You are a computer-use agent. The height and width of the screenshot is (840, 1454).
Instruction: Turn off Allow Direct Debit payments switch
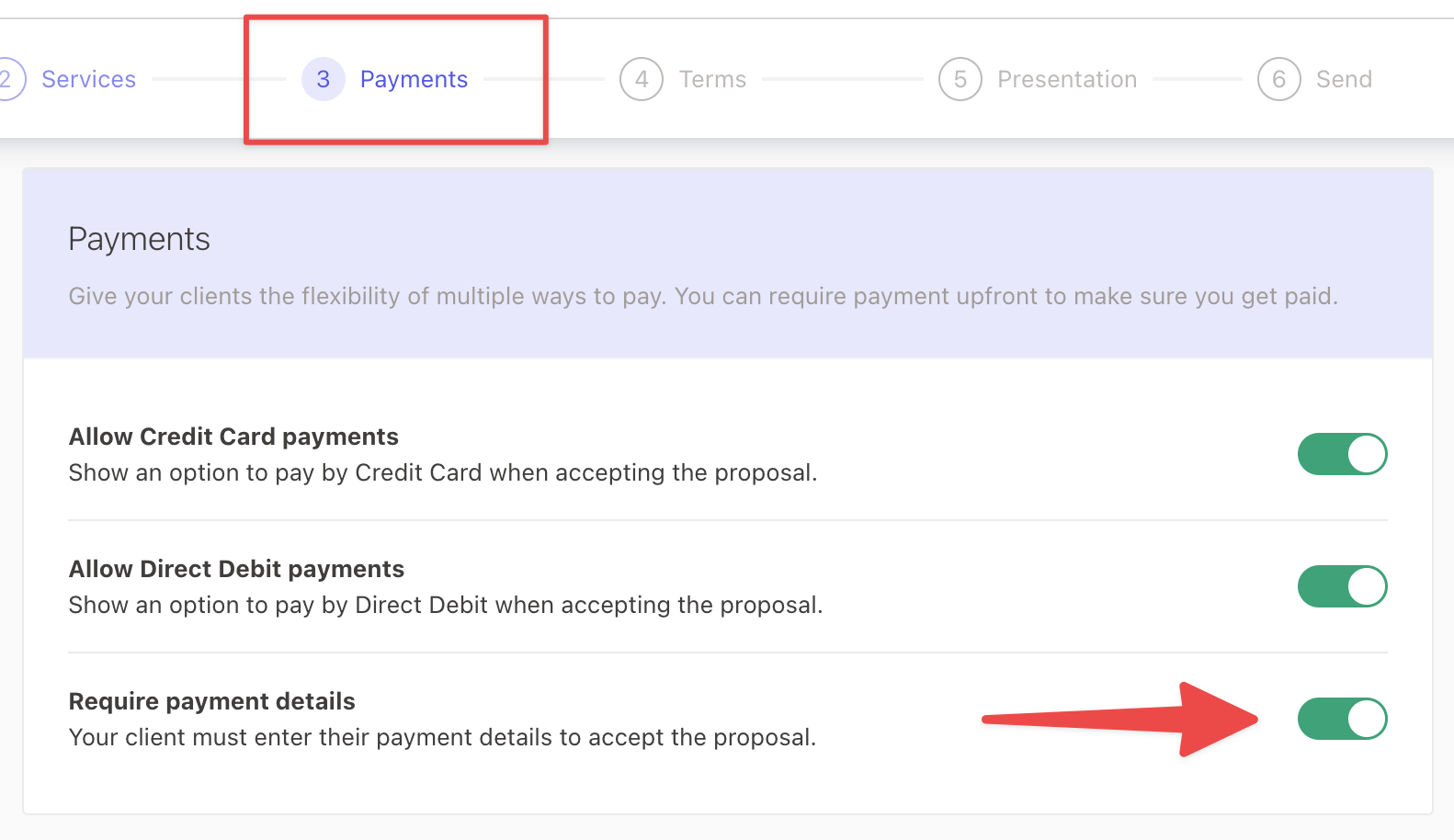[1342, 586]
